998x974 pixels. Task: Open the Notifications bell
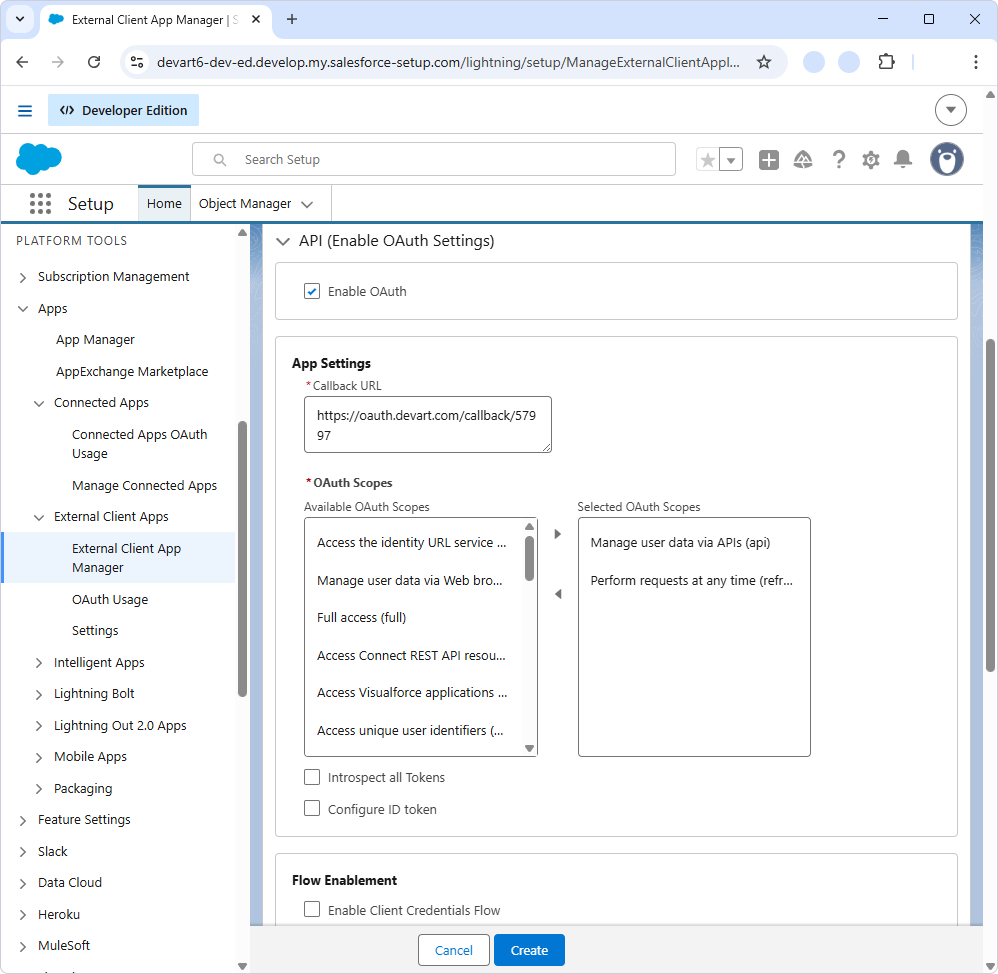903,160
